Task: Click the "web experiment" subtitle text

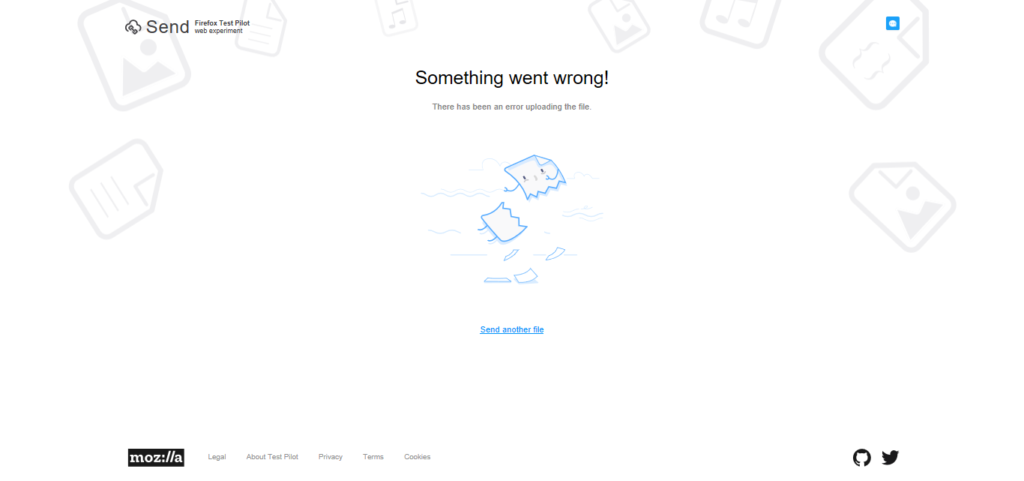Action: click(218, 31)
